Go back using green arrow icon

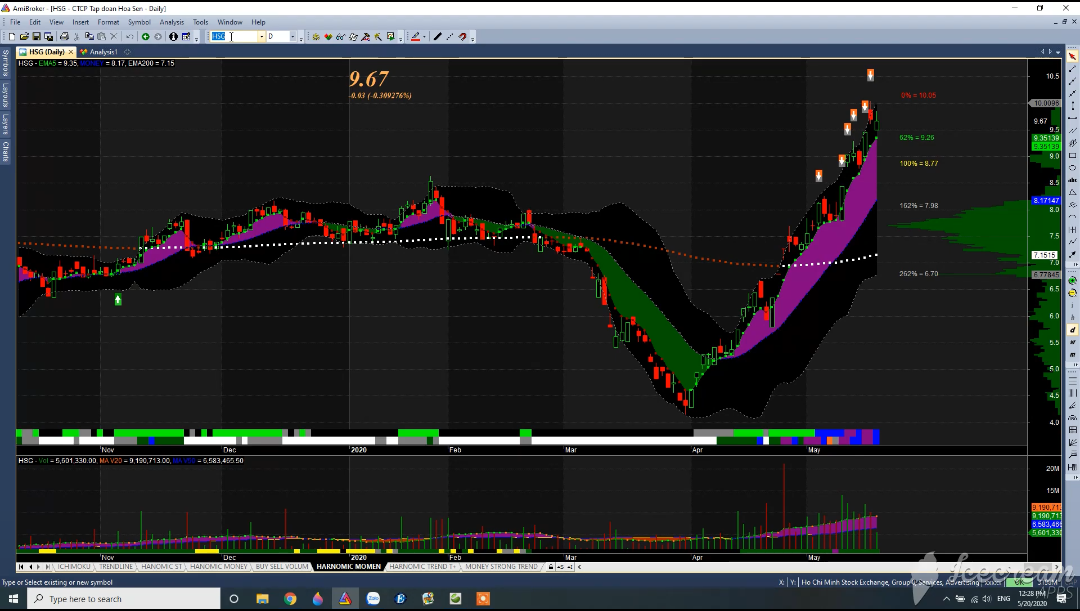click(x=145, y=37)
